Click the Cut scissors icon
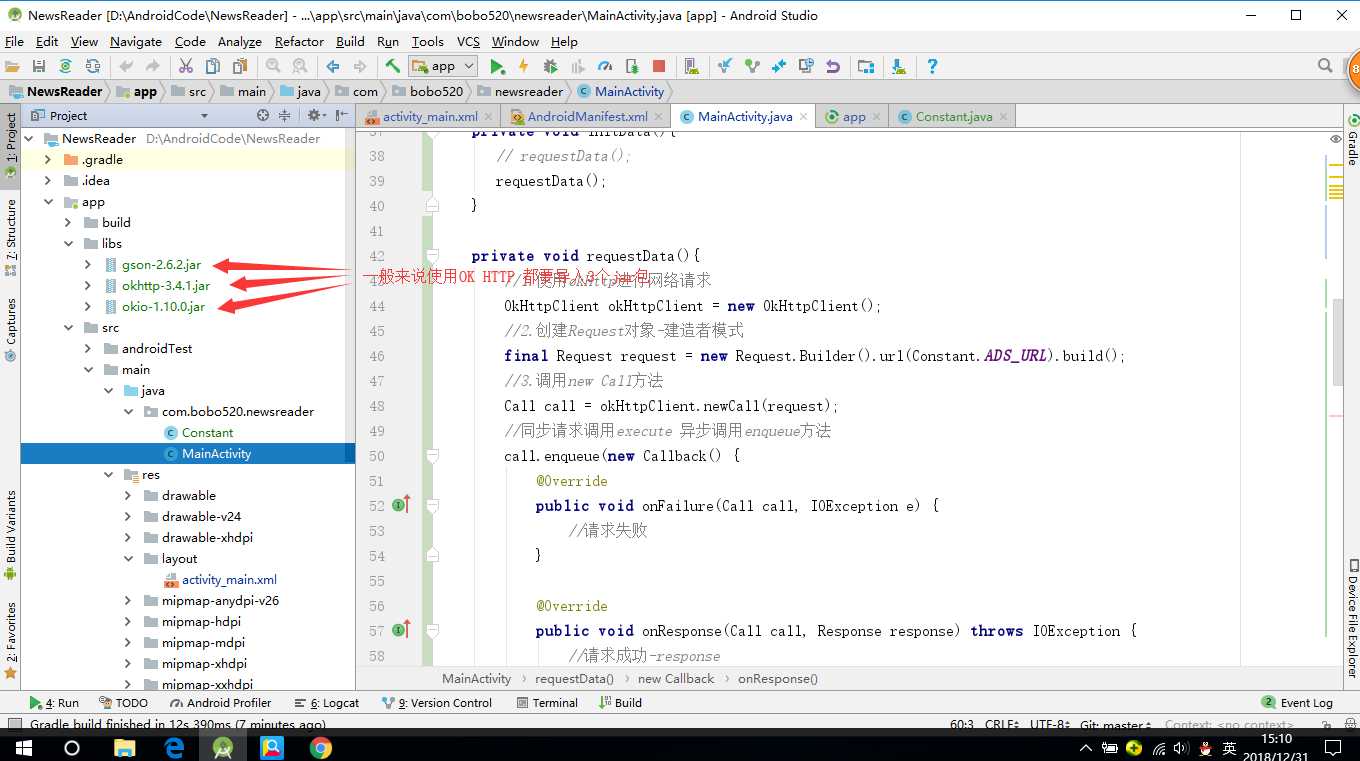1360x761 pixels. coord(186,66)
